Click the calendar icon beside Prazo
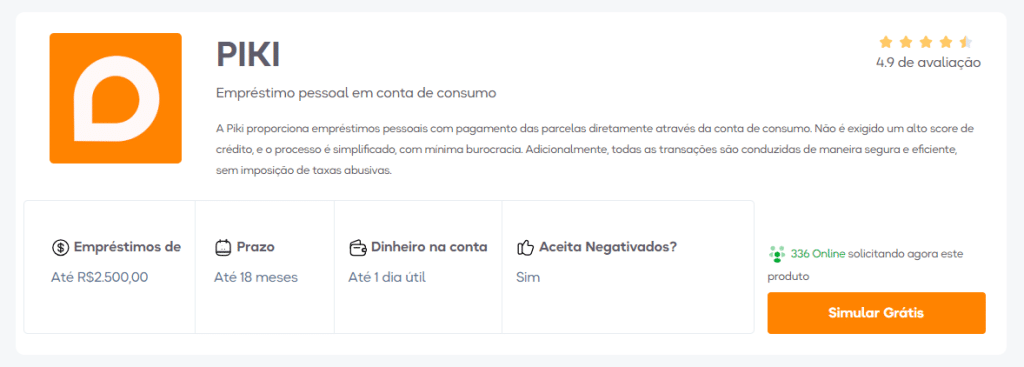Screen dimensions: 1024x367 coord(223,247)
